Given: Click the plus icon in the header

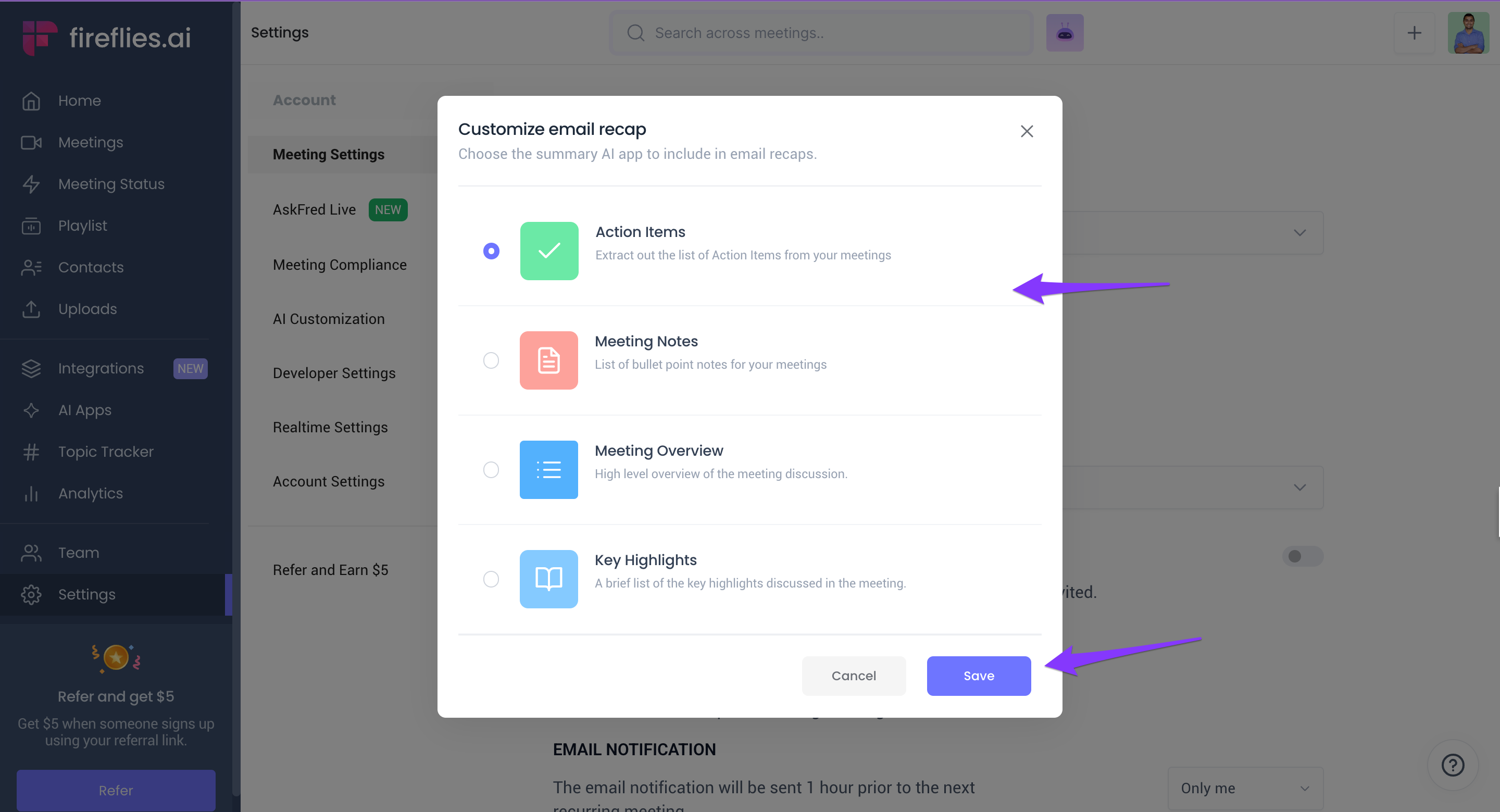Looking at the screenshot, I should [x=1414, y=33].
